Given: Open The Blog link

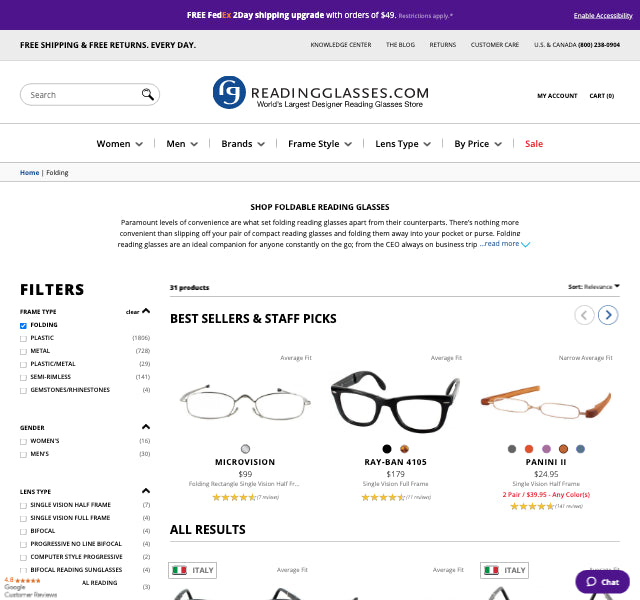Looking at the screenshot, I should 400,44.
